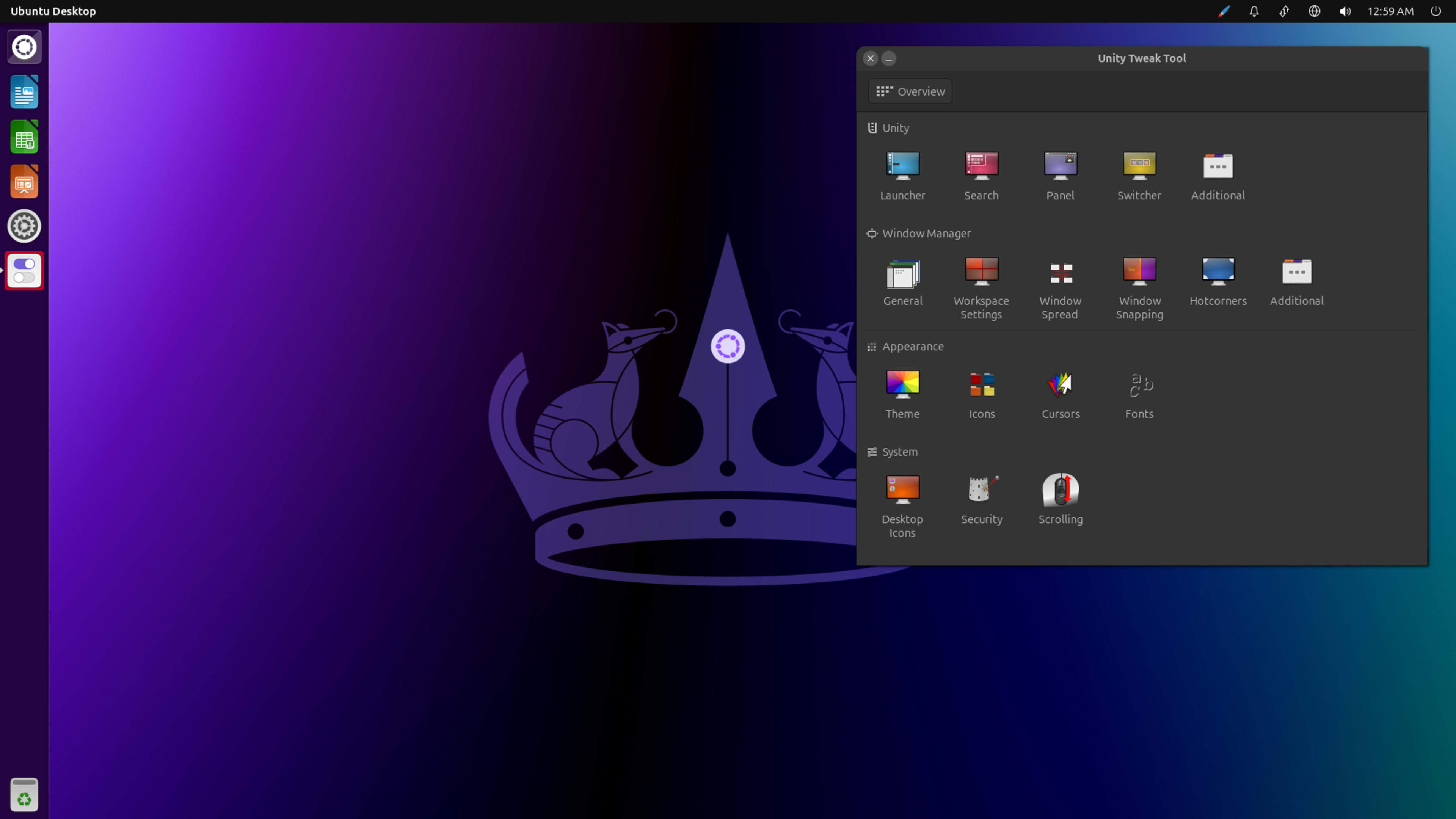Open Panel settings
1456x819 pixels.
(1061, 175)
